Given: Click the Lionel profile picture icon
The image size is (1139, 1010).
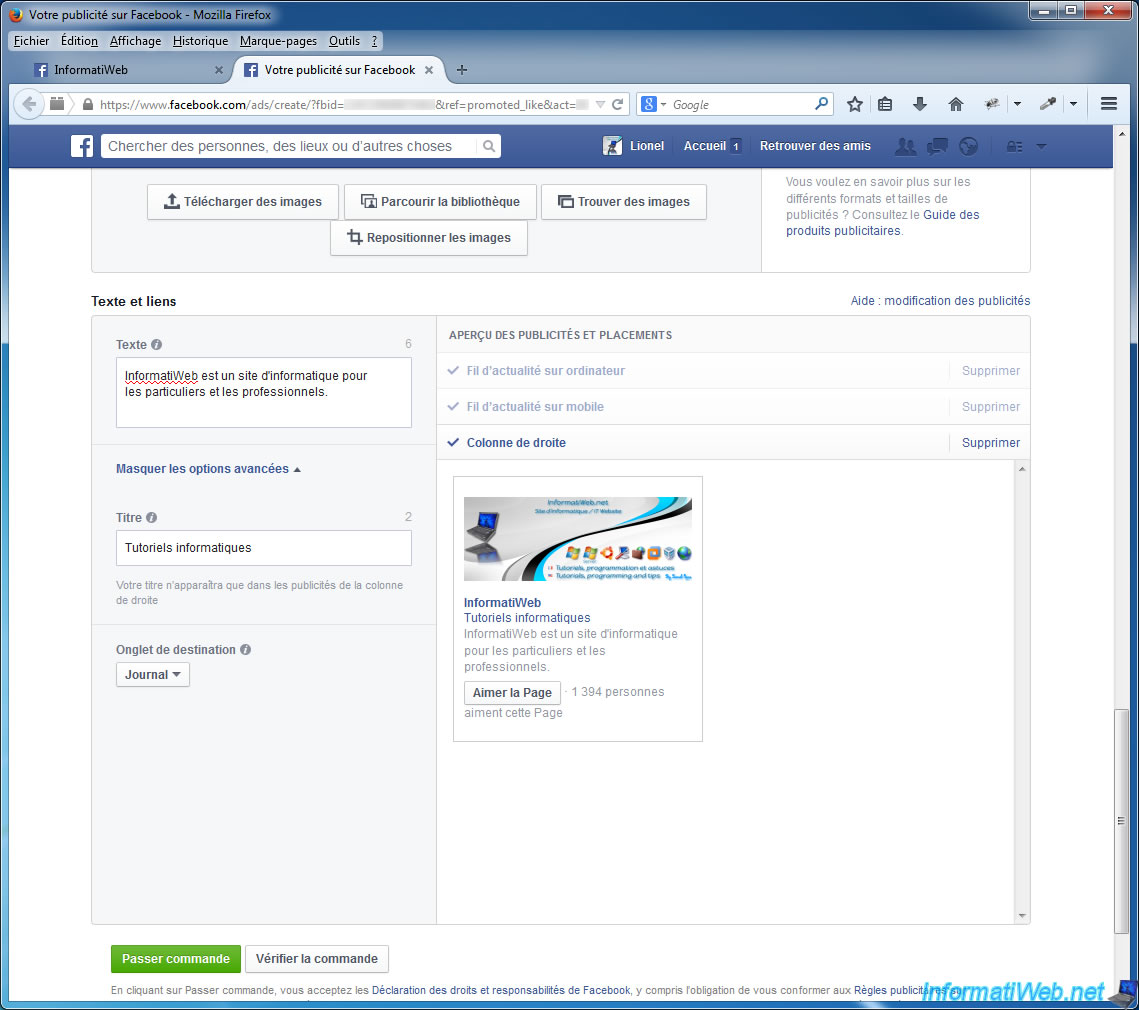Looking at the screenshot, I should pos(612,146).
